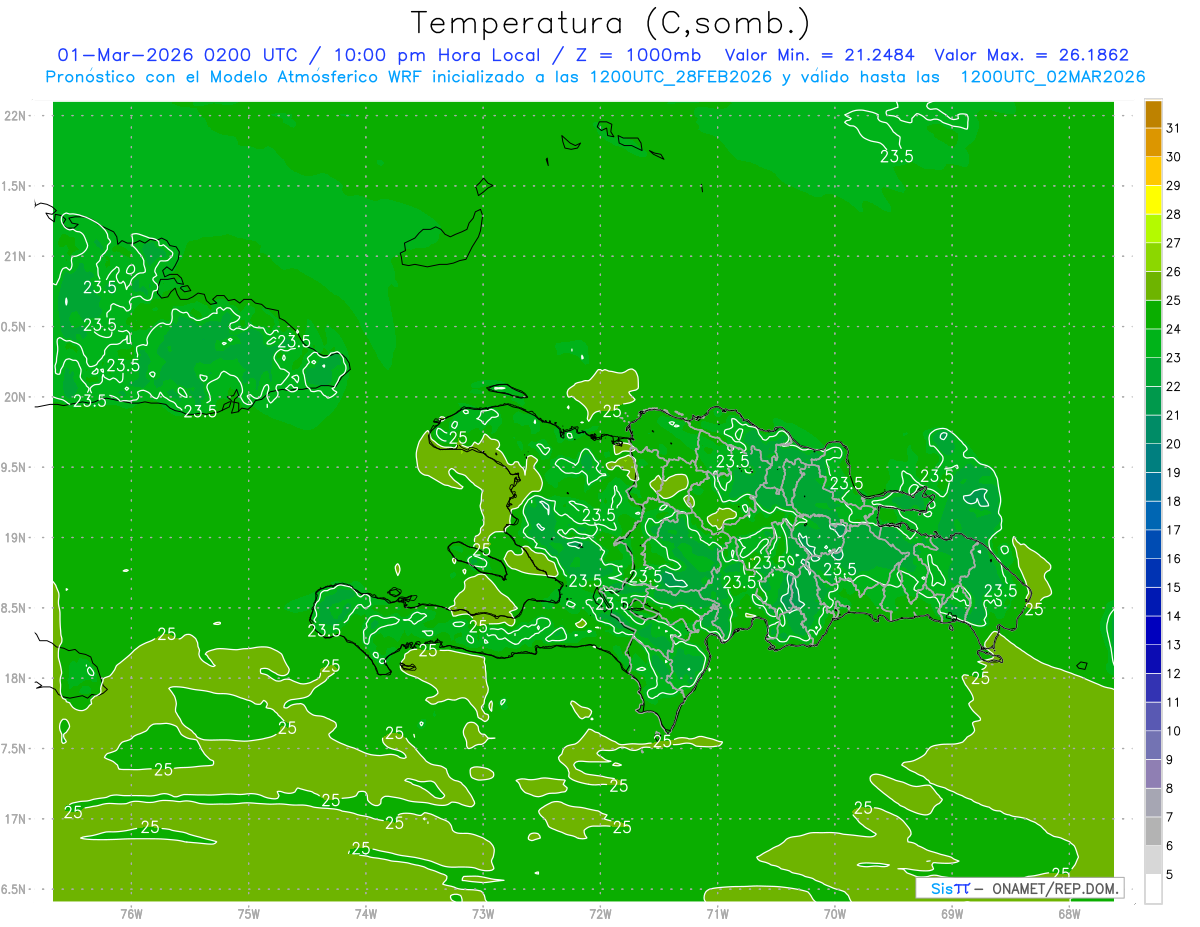This screenshot has height=927, width=1200.
Task: Click the blue "Sis" logo text
Action: (940, 888)
